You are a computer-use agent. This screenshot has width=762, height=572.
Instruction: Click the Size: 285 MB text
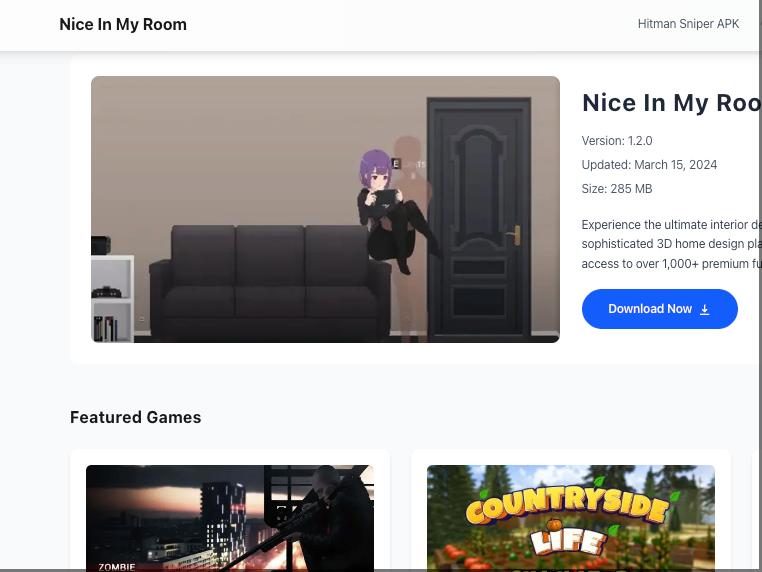tap(617, 189)
